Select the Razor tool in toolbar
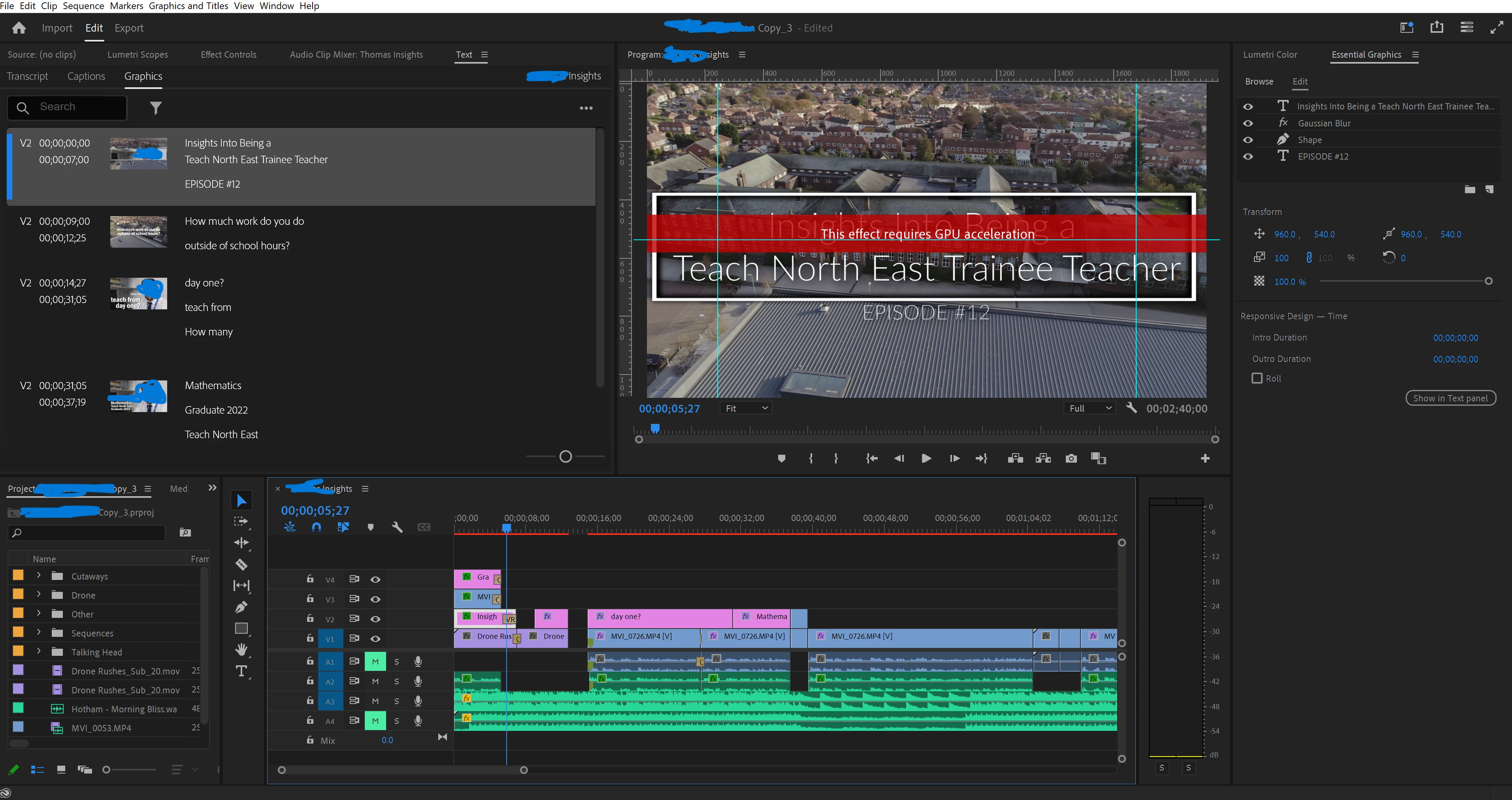Image resolution: width=1512 pixels, height=800 pixels. click(241, 565)
